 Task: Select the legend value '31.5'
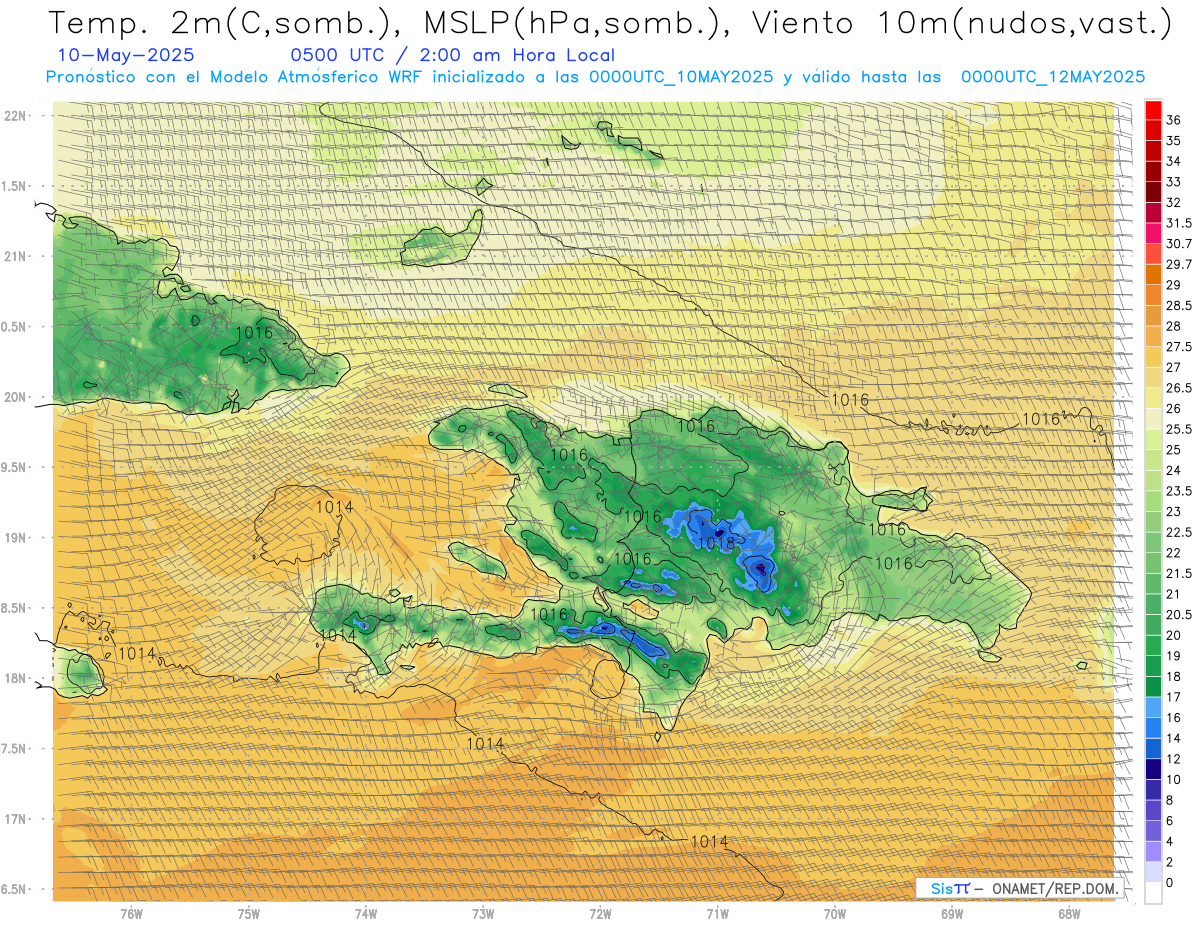(x=1179, y=223)
